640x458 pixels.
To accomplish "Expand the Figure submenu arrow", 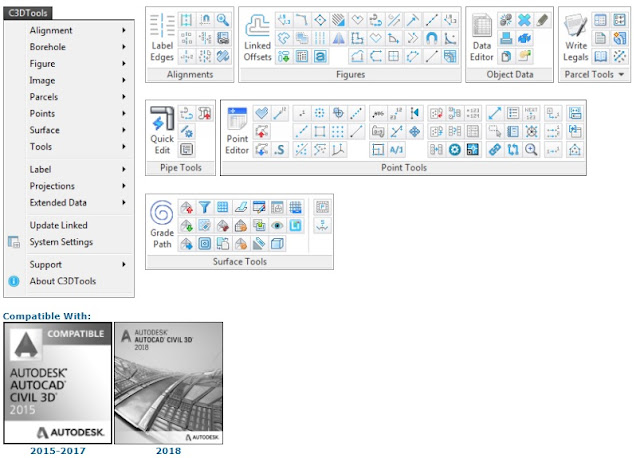I will 124,63.
